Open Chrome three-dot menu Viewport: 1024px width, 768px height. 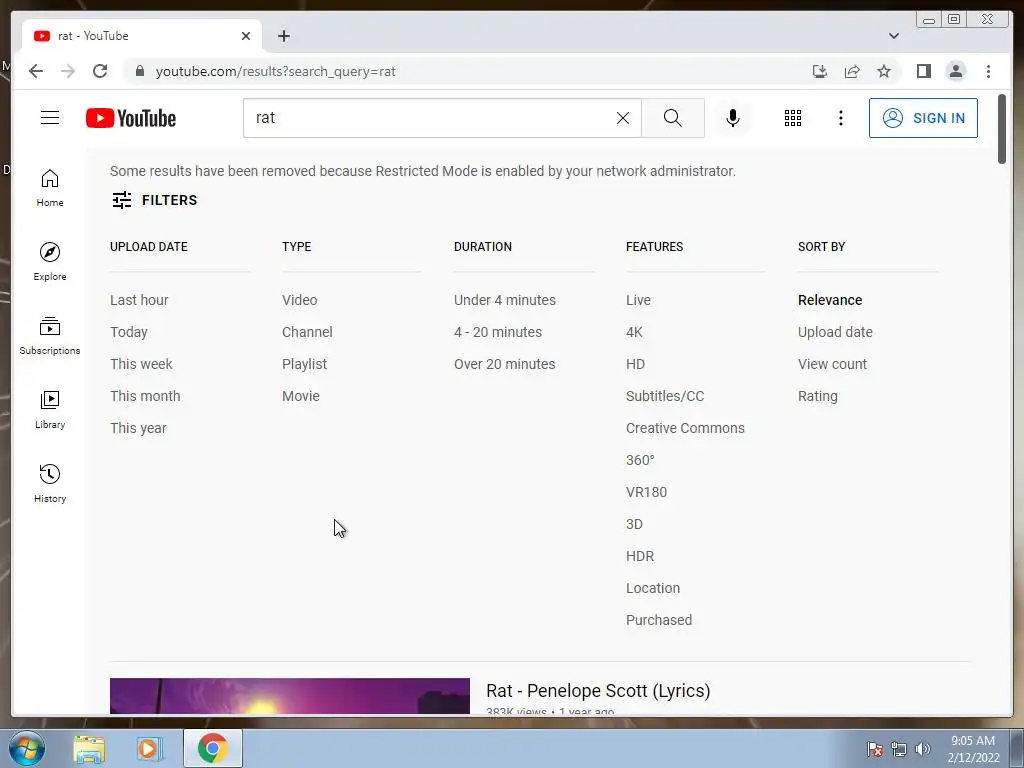tap(988, 71)
